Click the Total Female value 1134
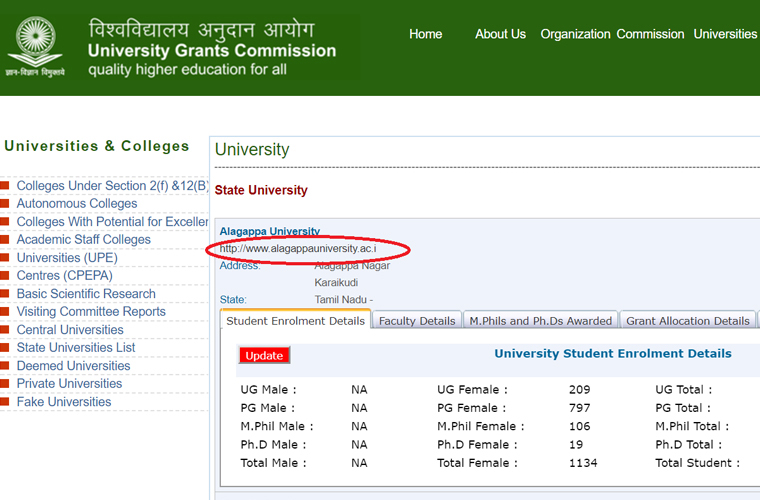 pos(583,463)
